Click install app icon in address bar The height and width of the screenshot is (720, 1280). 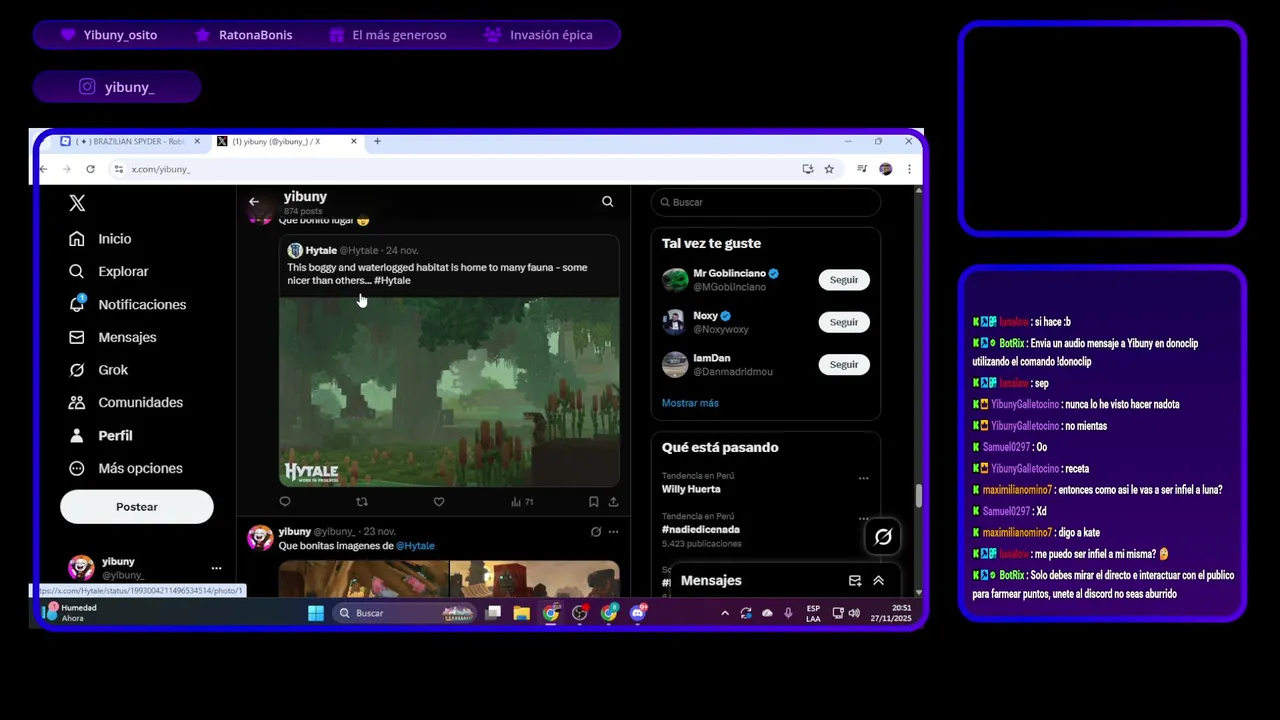[808, 169]
